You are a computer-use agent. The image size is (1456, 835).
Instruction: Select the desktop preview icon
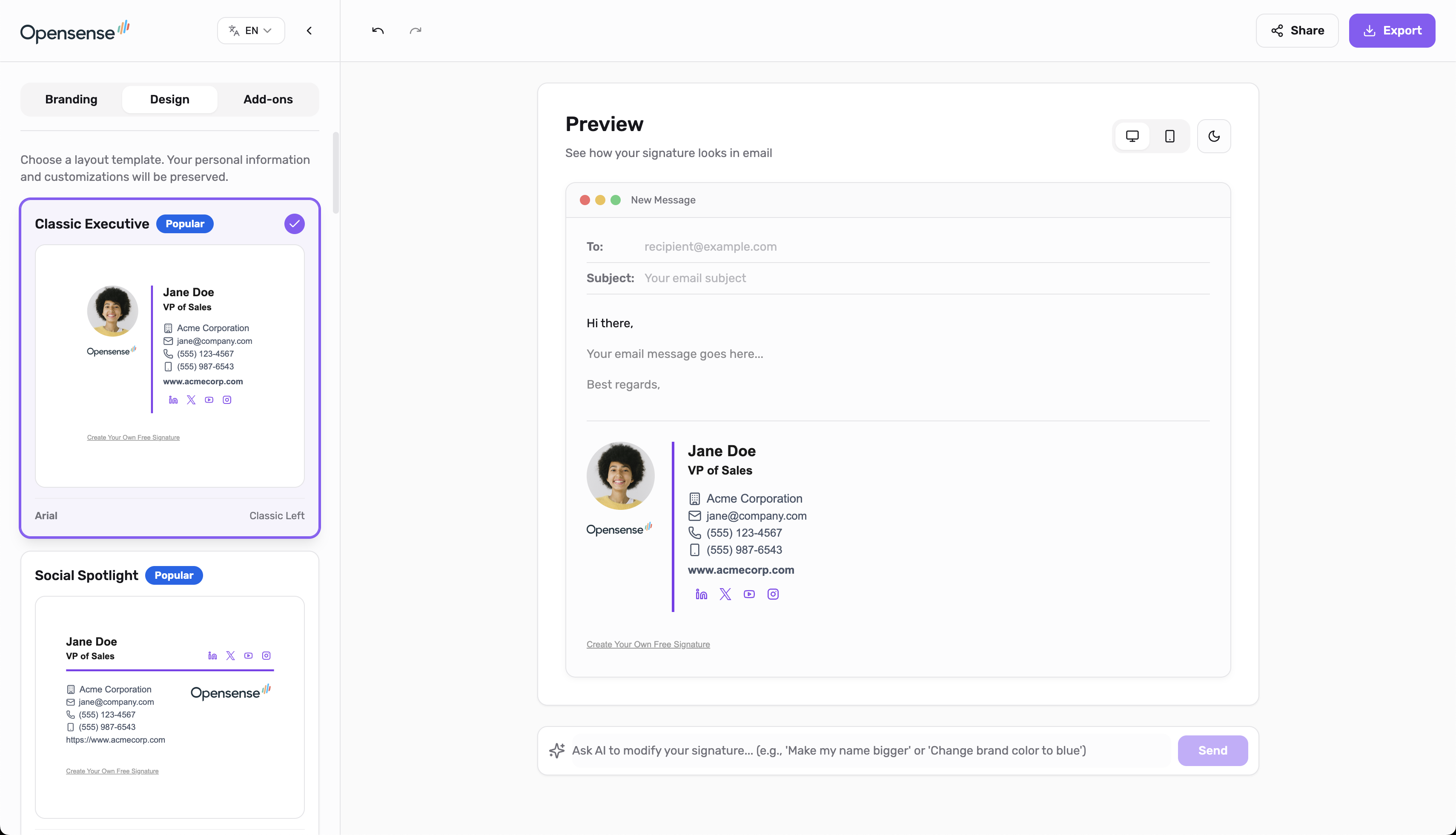click(x=1132, y=136)
